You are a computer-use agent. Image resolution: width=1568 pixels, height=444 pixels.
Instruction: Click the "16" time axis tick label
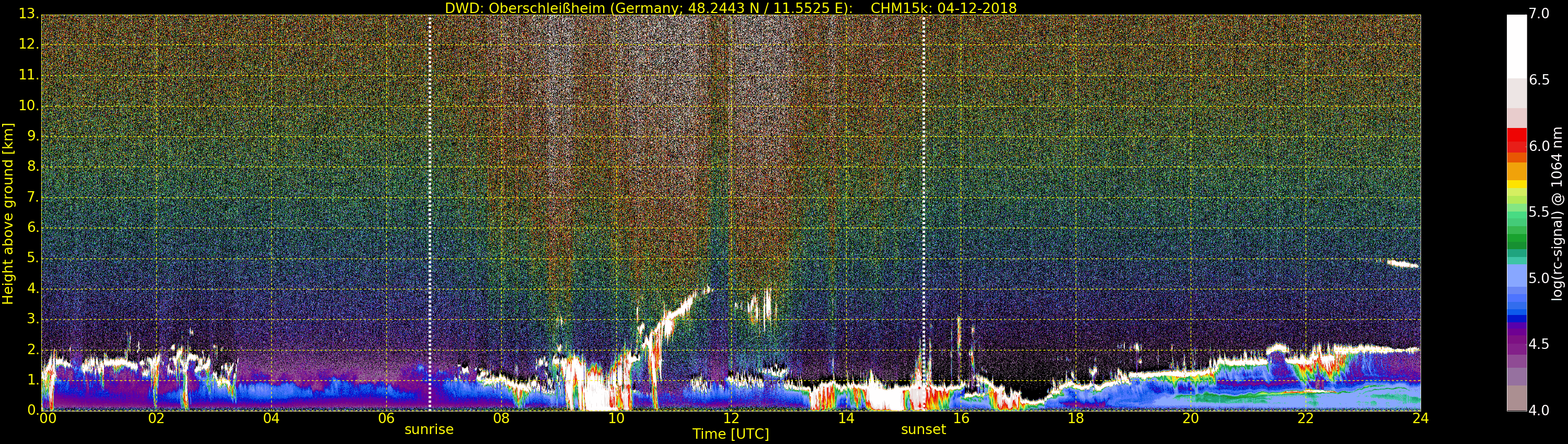click(x=961, y=418)
